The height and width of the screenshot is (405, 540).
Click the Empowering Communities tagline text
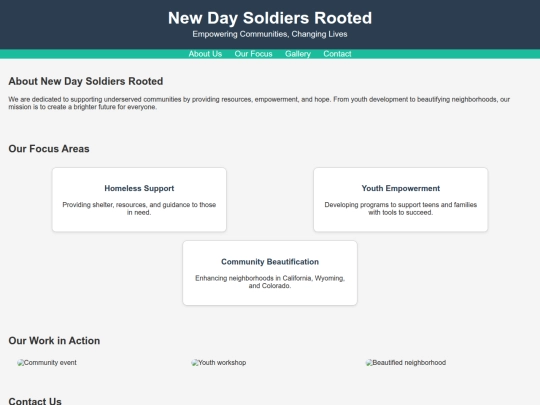point(270,34)
